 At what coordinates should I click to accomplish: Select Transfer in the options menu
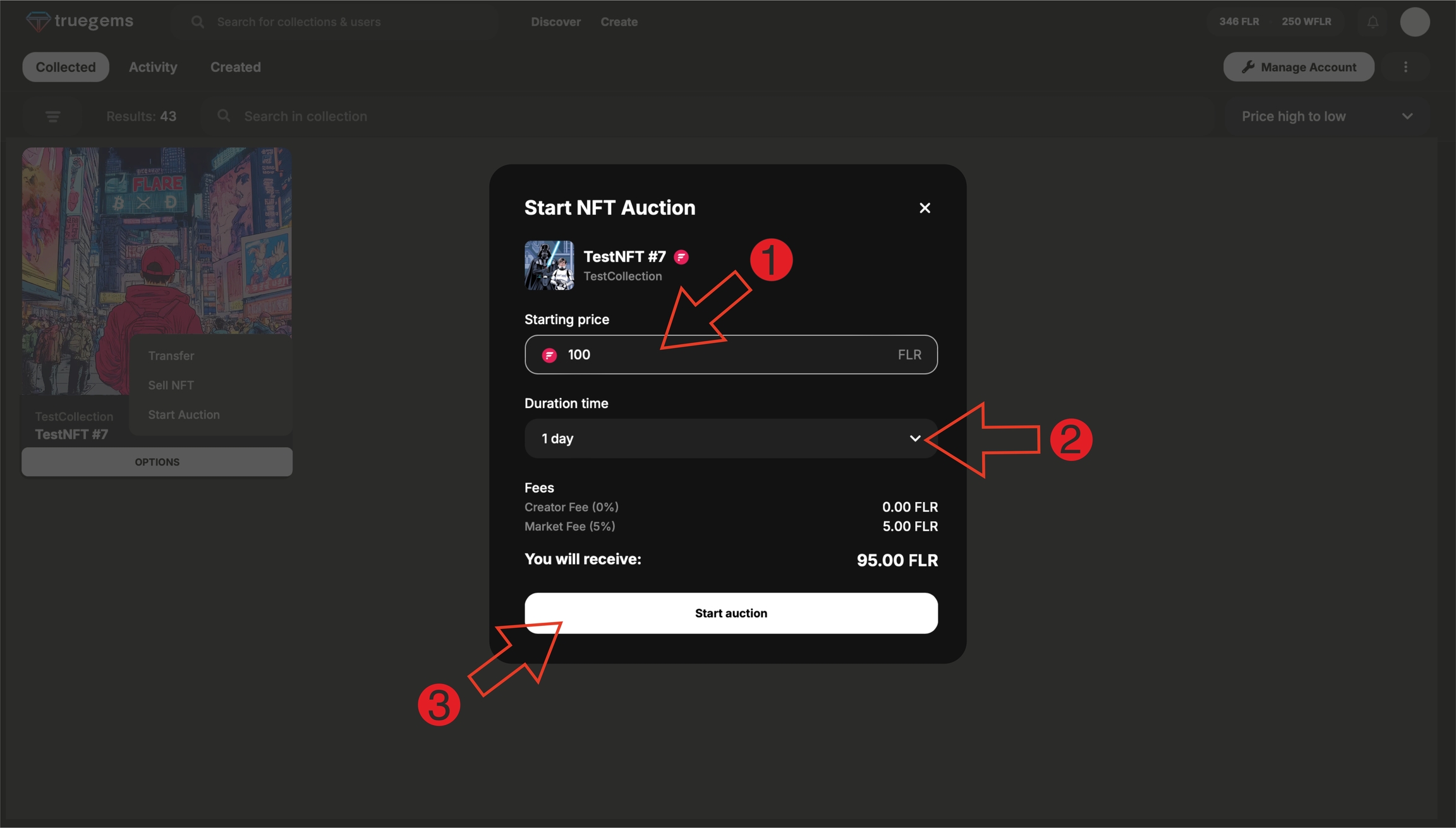click(x=171, y=356)
